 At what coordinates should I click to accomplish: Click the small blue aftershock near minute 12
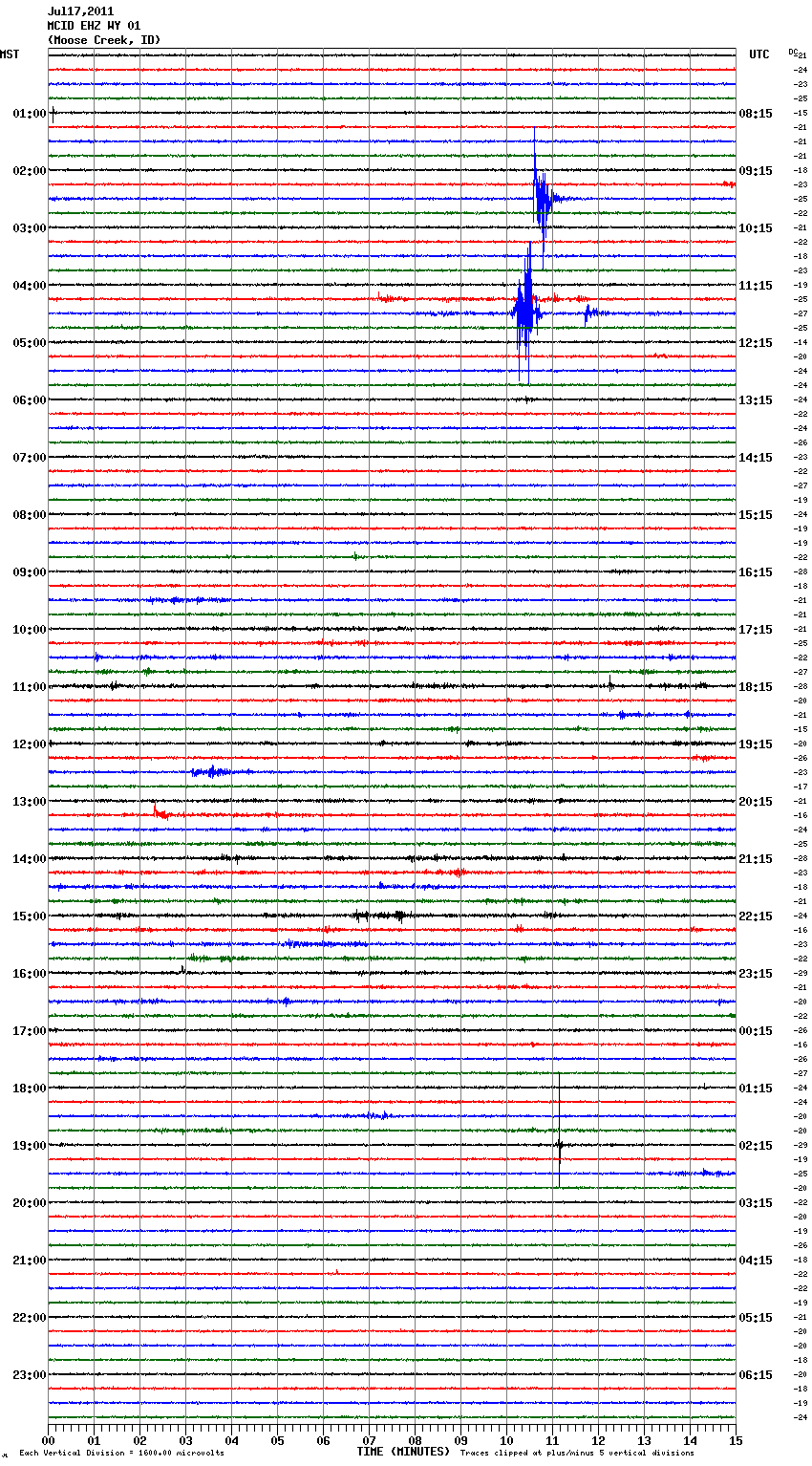[x=590, y=313]
